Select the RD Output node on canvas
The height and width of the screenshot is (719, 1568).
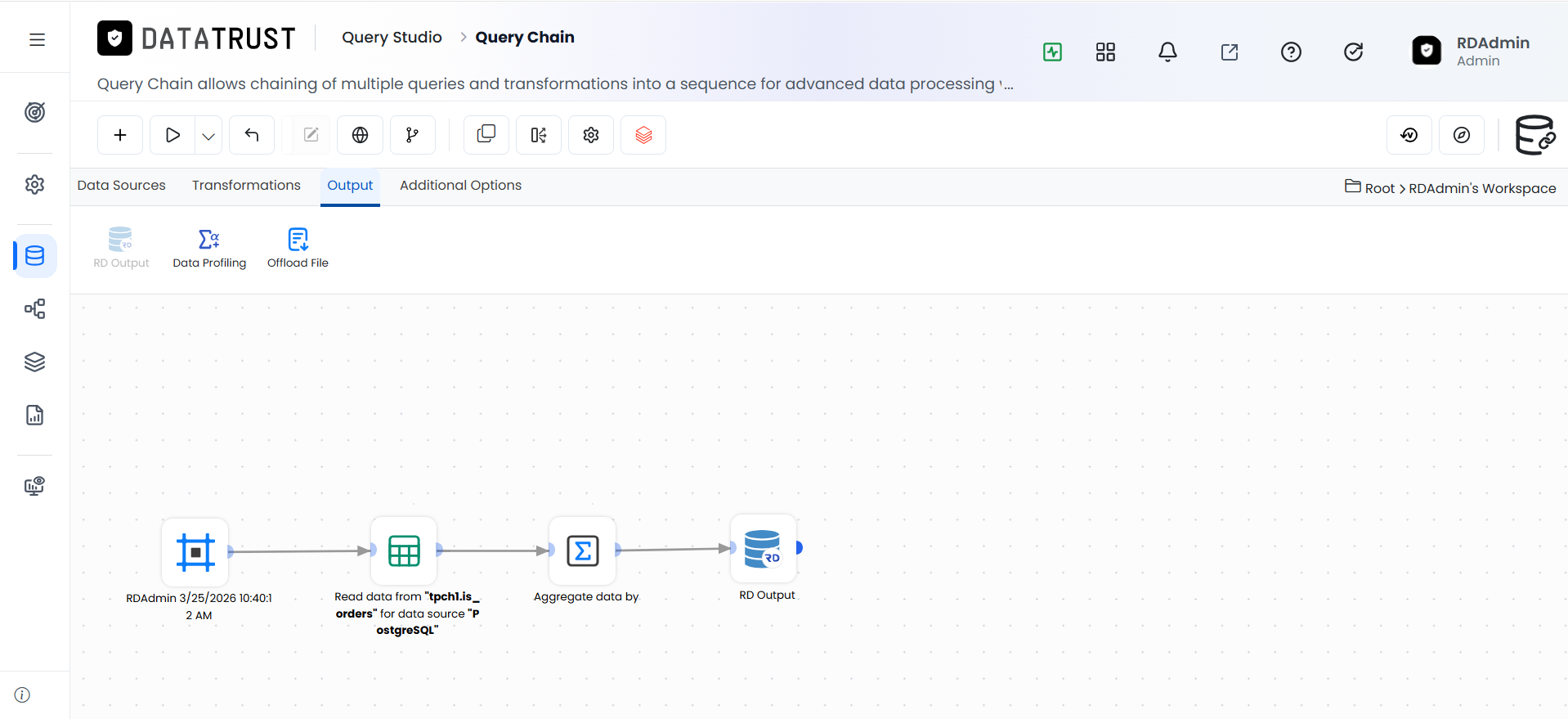(763, 548)
